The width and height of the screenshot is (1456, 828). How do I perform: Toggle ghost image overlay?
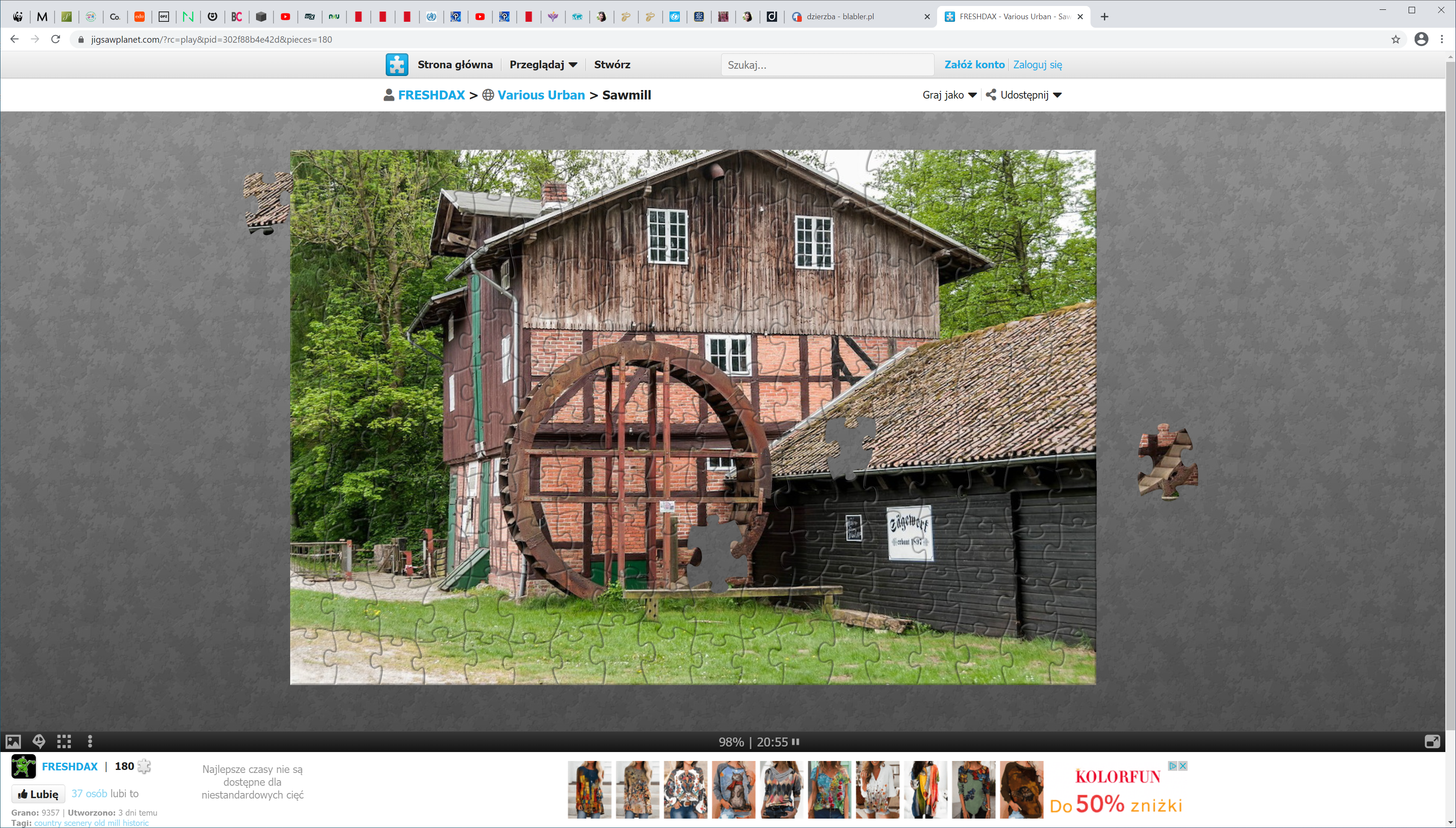click(x=39, y=741)
